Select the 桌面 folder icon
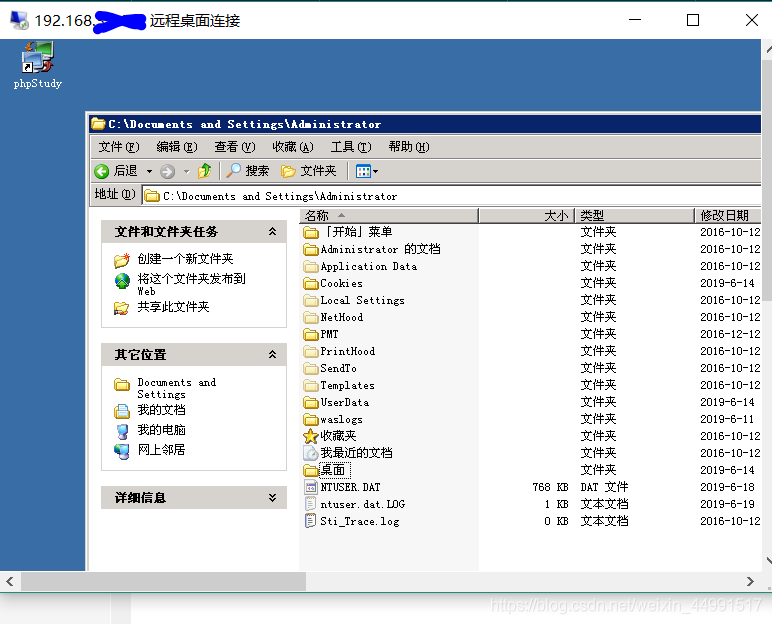This screenshot has width=772, height=624. click(x=311, y=470)
